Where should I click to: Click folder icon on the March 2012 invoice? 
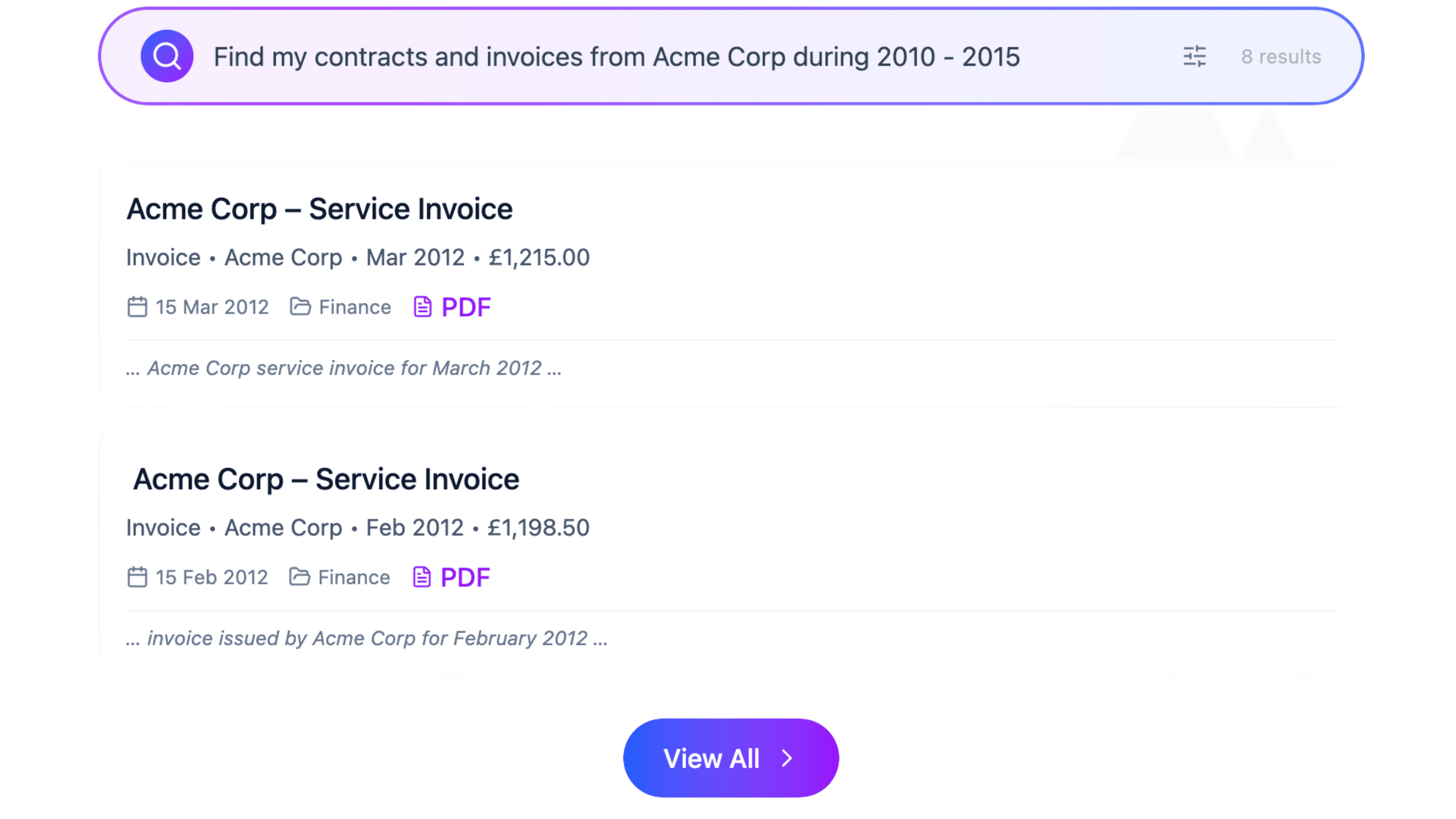[x=300, y=306]
